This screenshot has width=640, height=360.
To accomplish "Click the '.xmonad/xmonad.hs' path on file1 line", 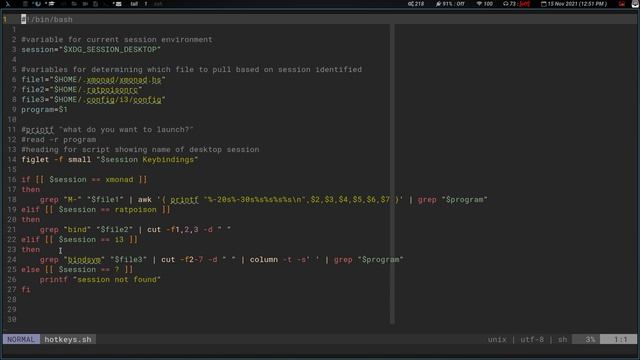I will pos(124,80).
